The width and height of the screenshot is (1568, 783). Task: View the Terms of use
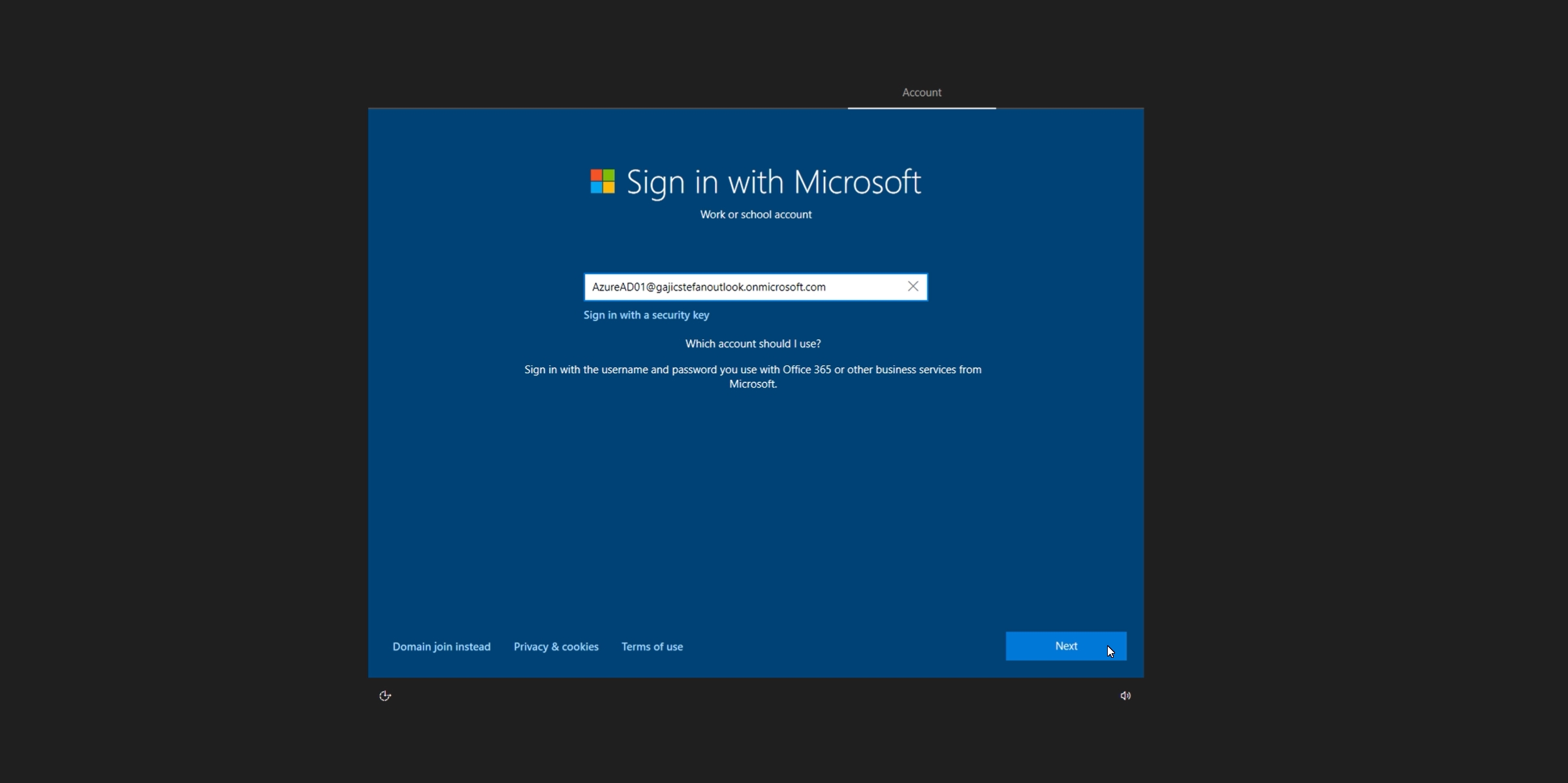[652, 646]
